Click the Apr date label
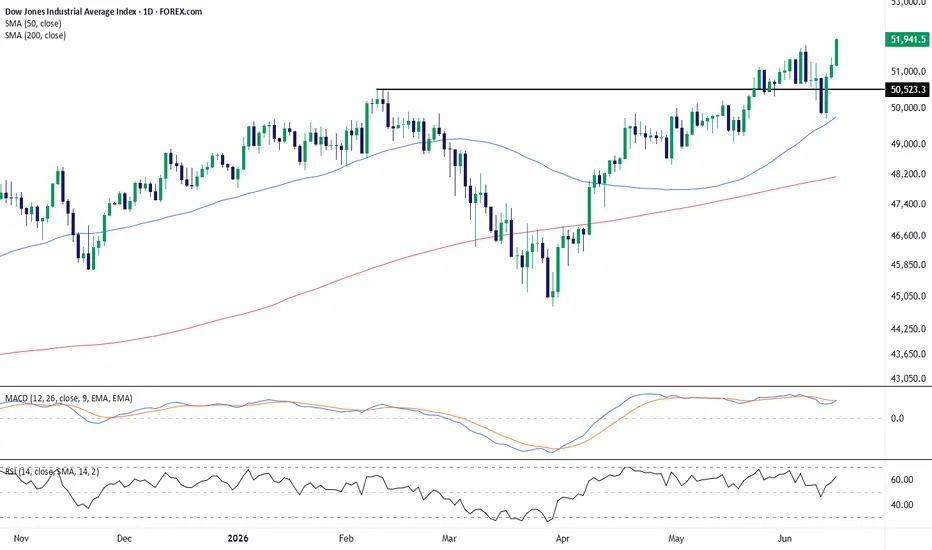 pyautogui.click(x=562, y=539)
